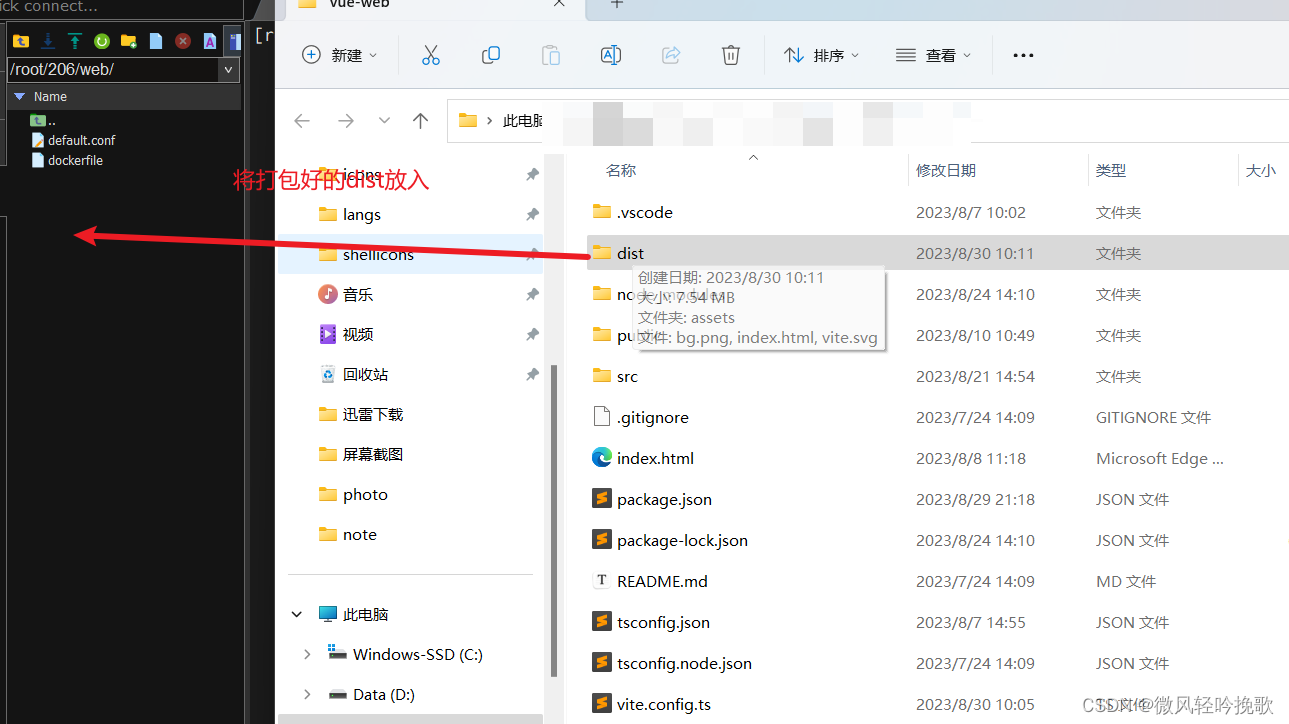Click the Rename icon in Explorer toolbar
The image size is (1289, 724).
611,55
